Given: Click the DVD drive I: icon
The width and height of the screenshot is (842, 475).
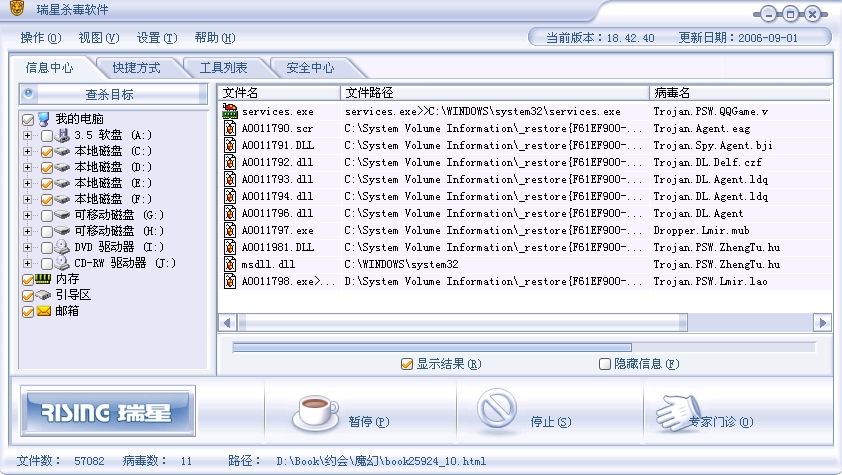Looking at the screenshot, I should pyautogui.click(x=62, y=247).
